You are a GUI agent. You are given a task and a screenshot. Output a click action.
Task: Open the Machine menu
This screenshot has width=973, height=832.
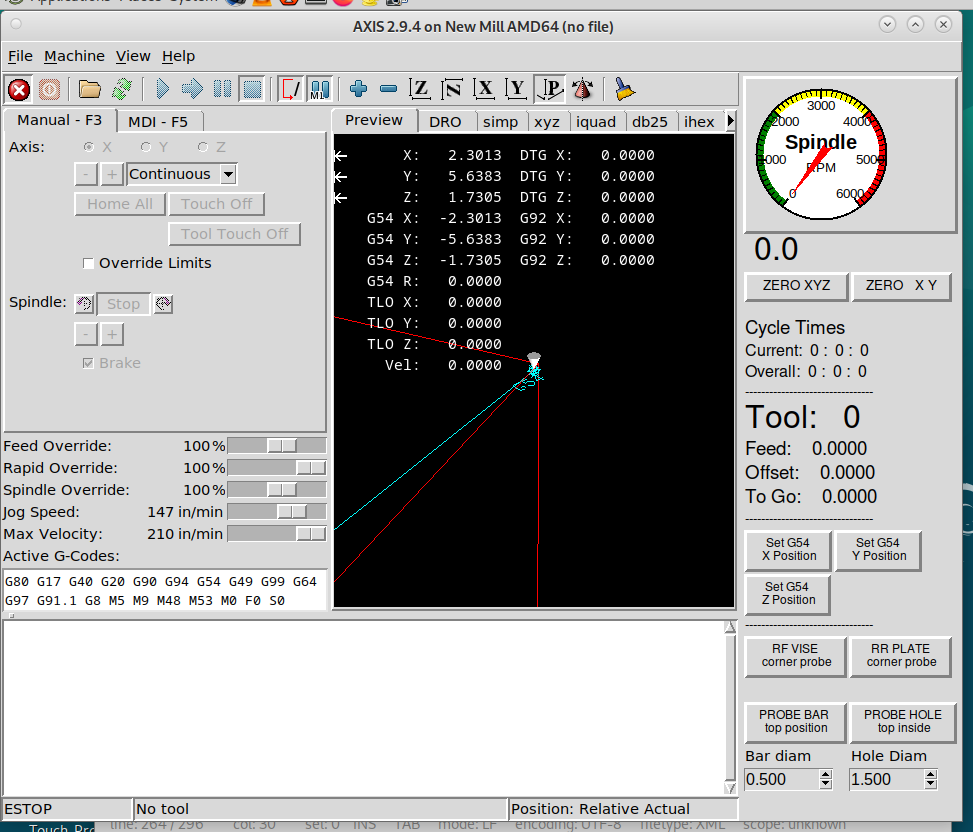pyautogui.click(x=74, y=56)
